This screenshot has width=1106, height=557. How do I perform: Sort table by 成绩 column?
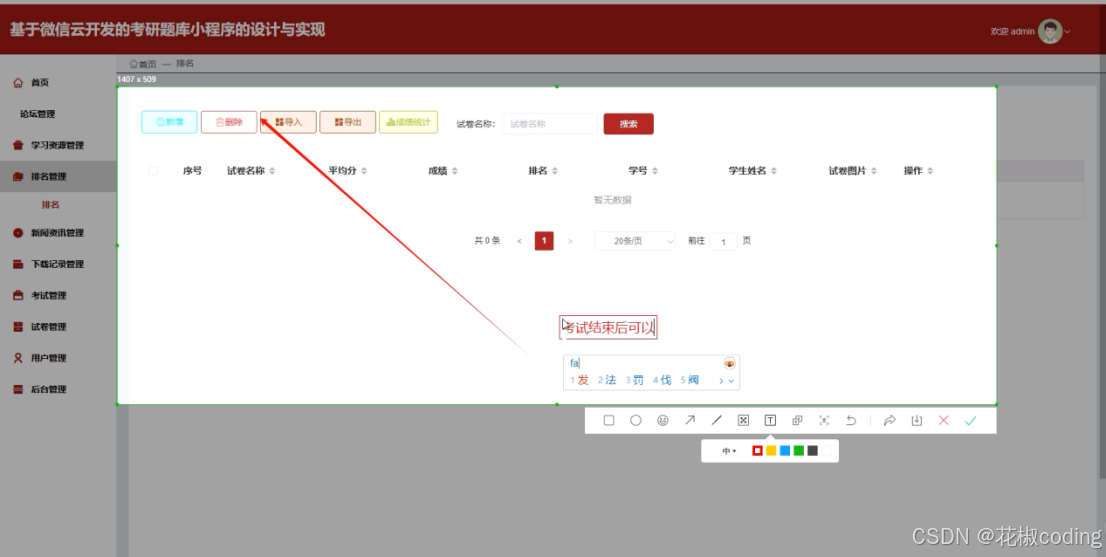[x=455, y=171]
